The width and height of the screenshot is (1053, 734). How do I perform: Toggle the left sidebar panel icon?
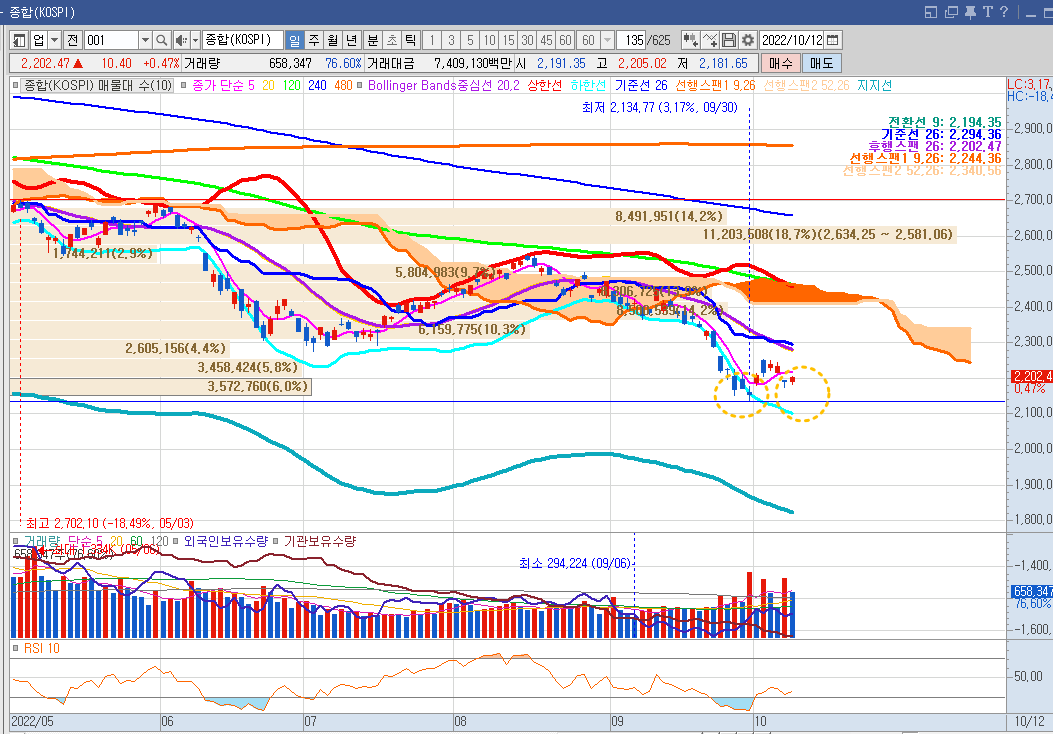(x=19, y=40)
